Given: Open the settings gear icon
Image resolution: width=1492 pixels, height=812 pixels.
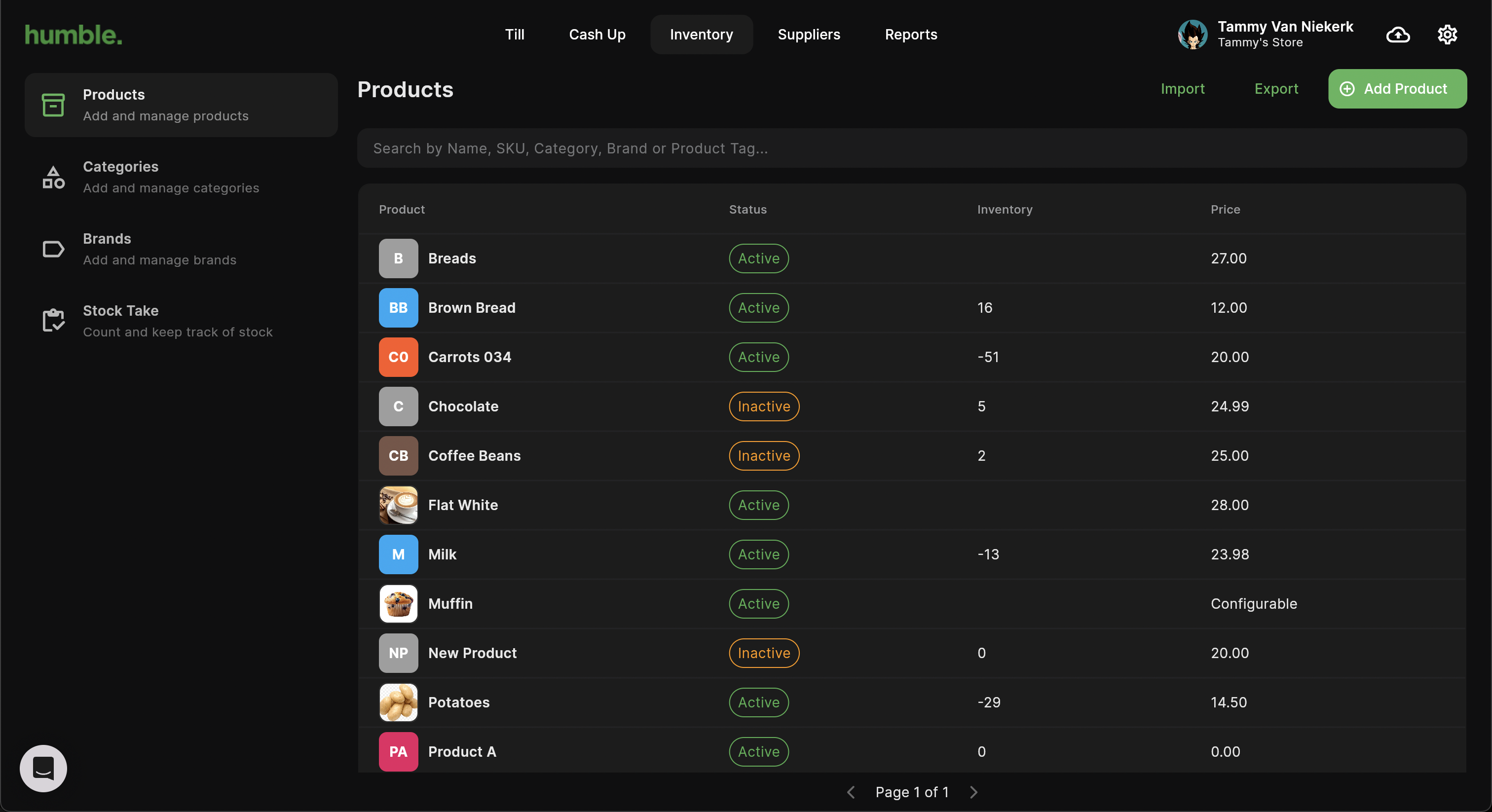Looking at the screenshot, I should [x=1447, y=35].
